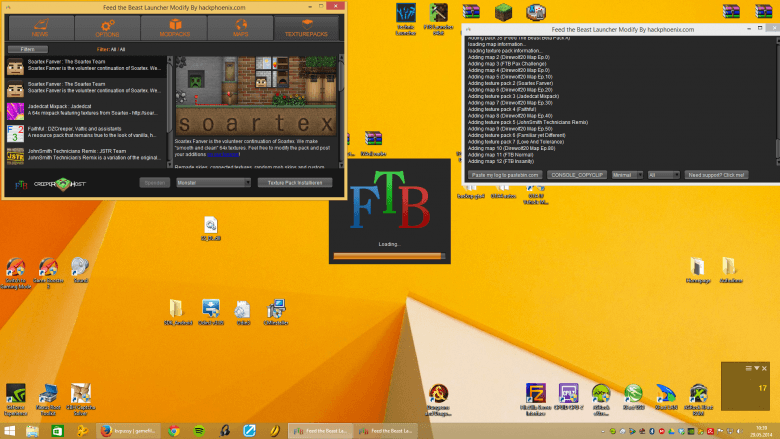
Task: Select the TEXTUREPACKS tab
Action: coord(306,28)
